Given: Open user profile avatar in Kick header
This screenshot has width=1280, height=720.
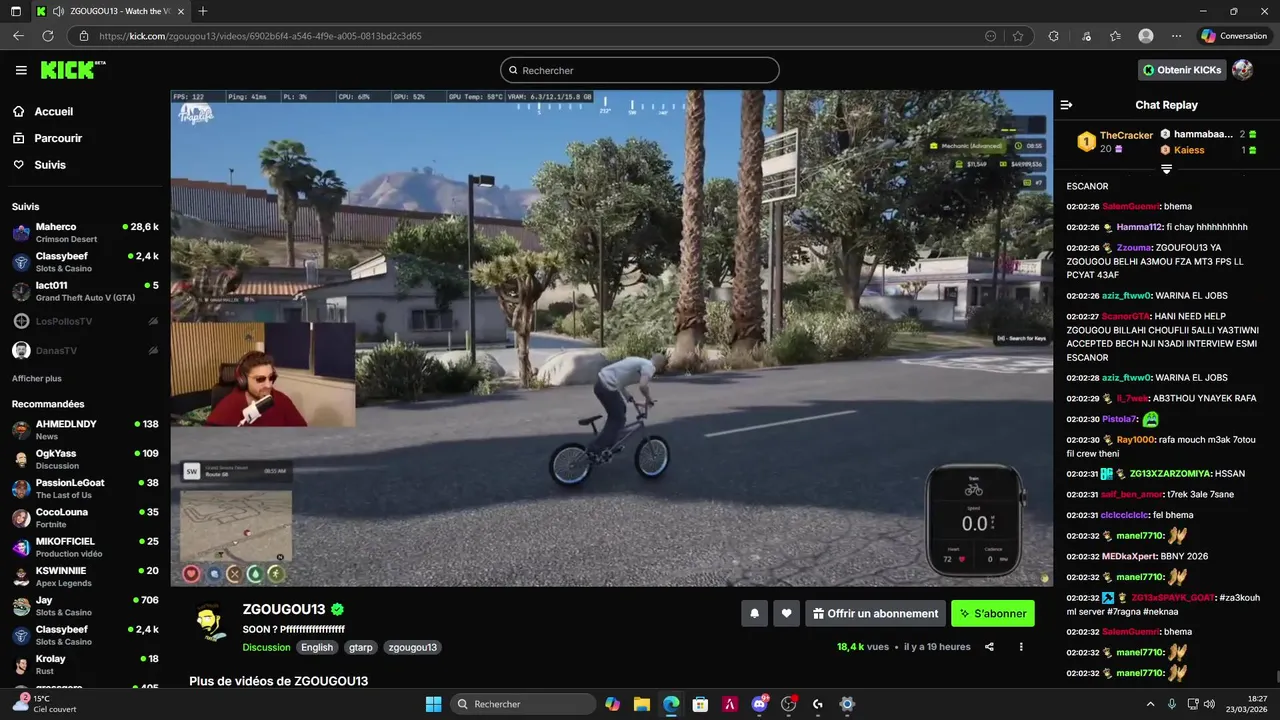Looking at the screenshot, I should (1242, 70).
